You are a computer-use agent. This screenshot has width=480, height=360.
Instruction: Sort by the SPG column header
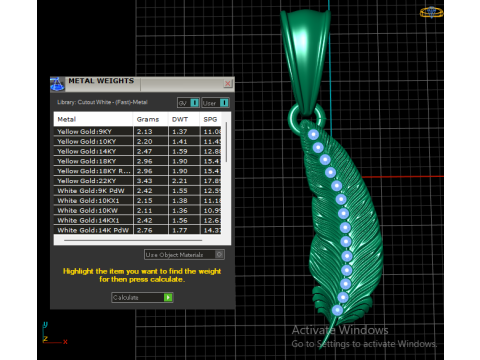tap(211, 119)
